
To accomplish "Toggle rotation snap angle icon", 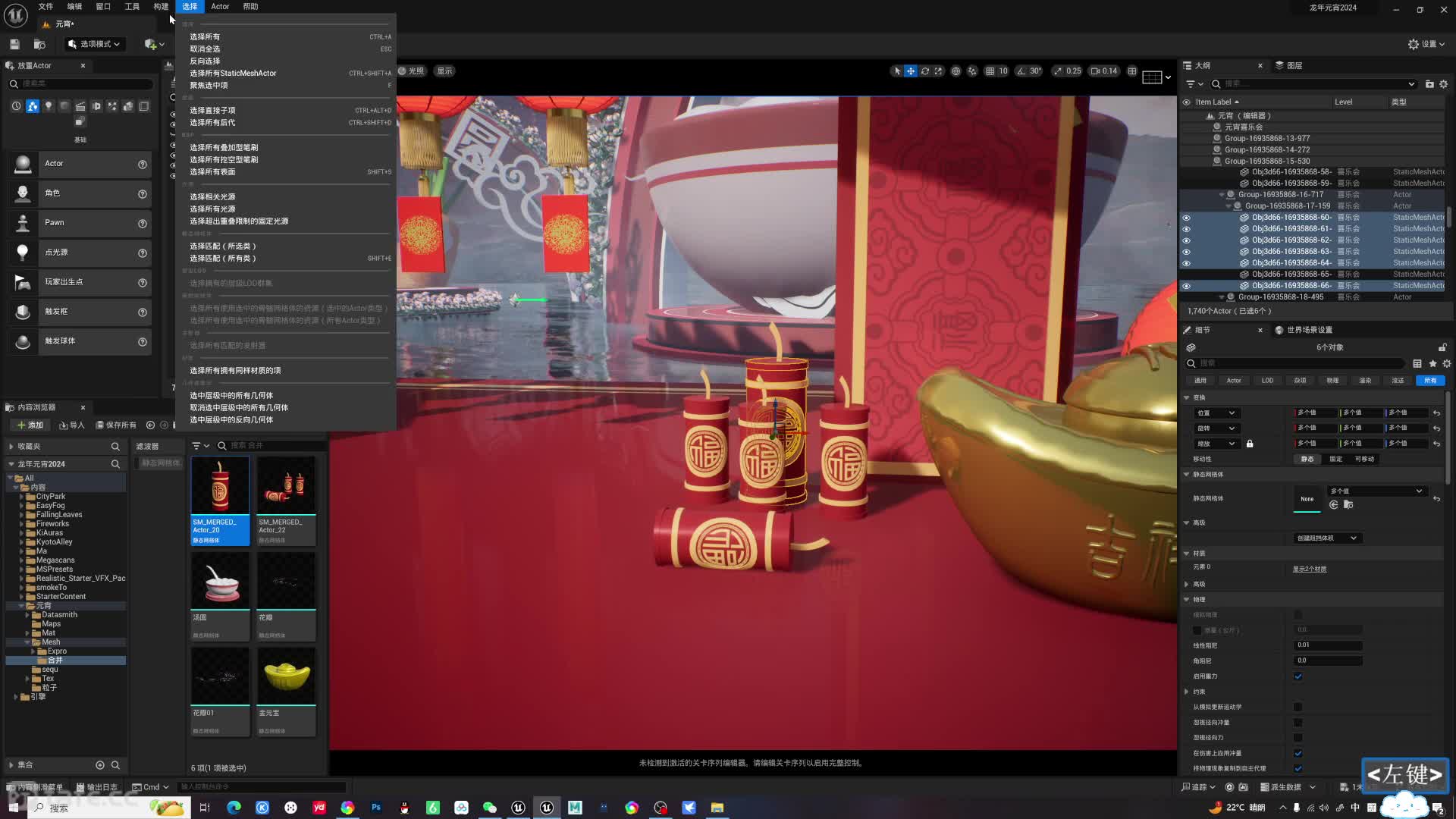I will 1021,71.
